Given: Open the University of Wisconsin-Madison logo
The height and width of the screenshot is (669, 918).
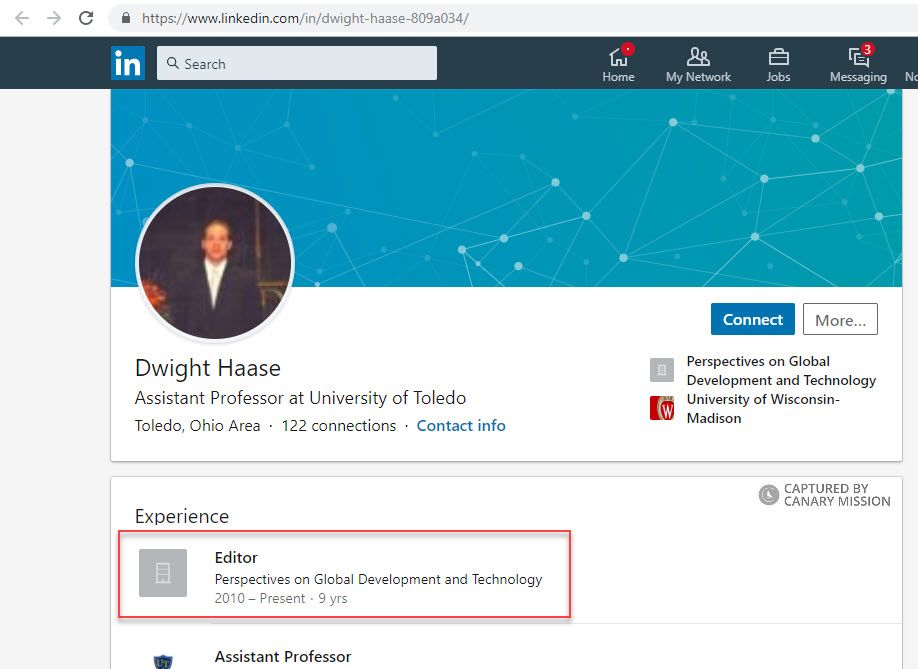Looking at the screenshot, I should click(661, 408).
